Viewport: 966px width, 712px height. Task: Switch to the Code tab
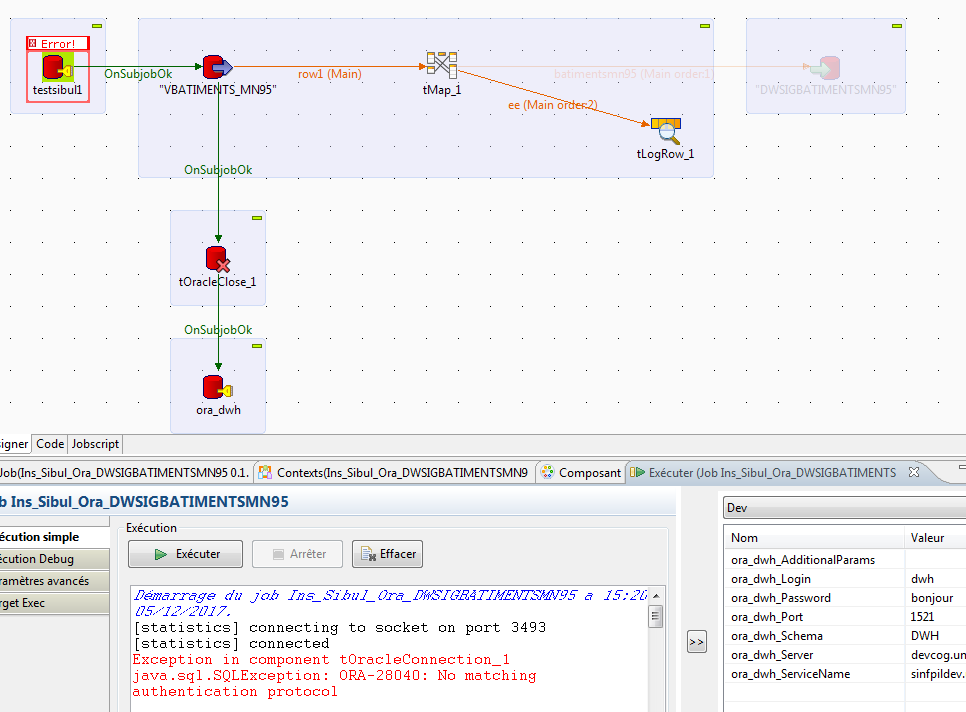click(49, 443)
